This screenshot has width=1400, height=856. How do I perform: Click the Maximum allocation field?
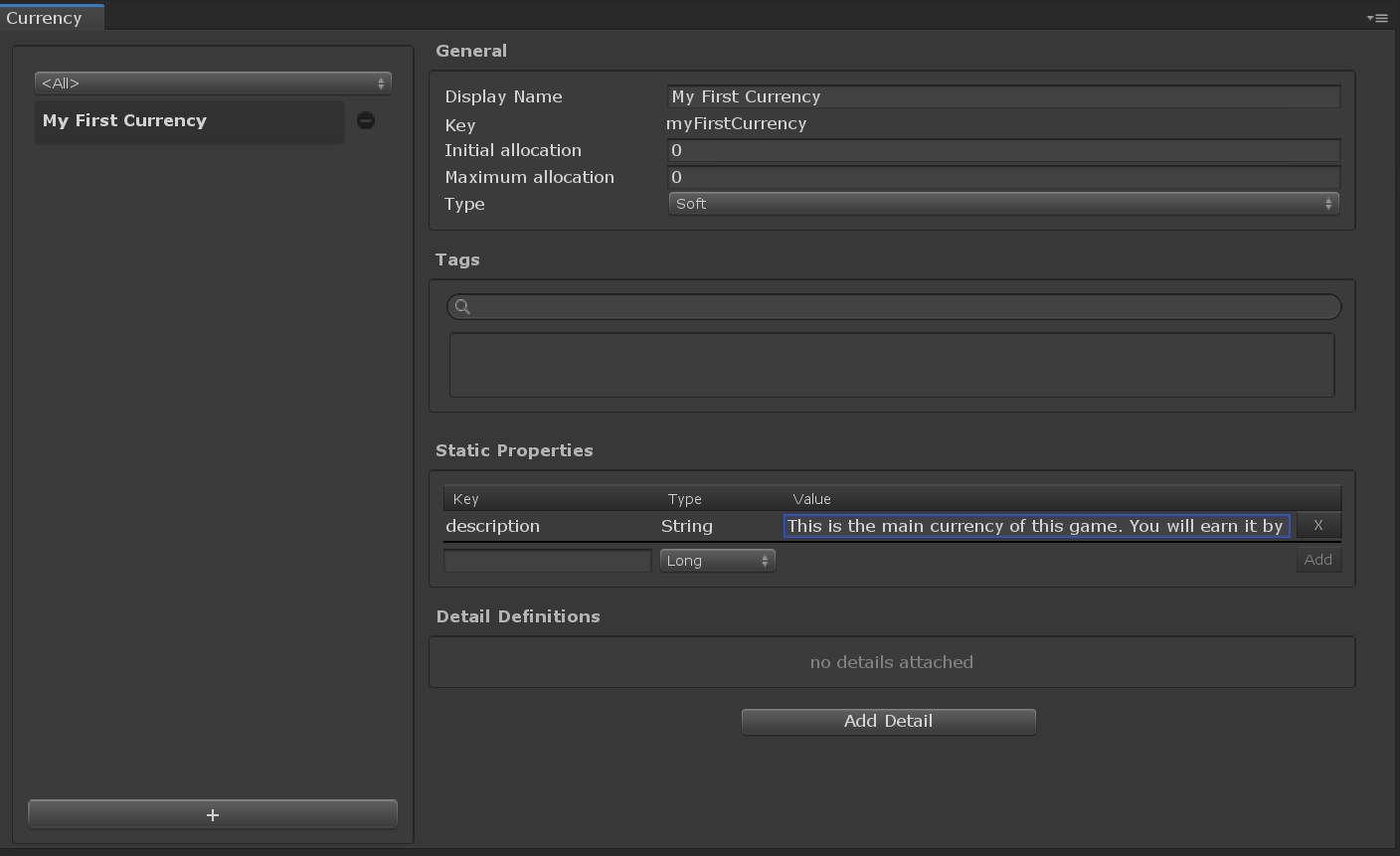click(x=1003, y=177)
